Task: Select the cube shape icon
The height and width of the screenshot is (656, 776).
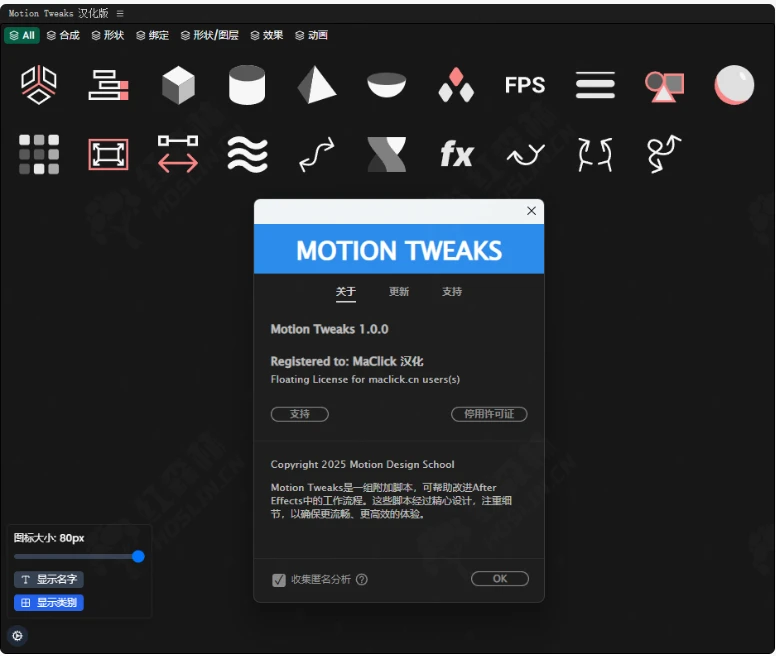Action: [x=178, y=85]
